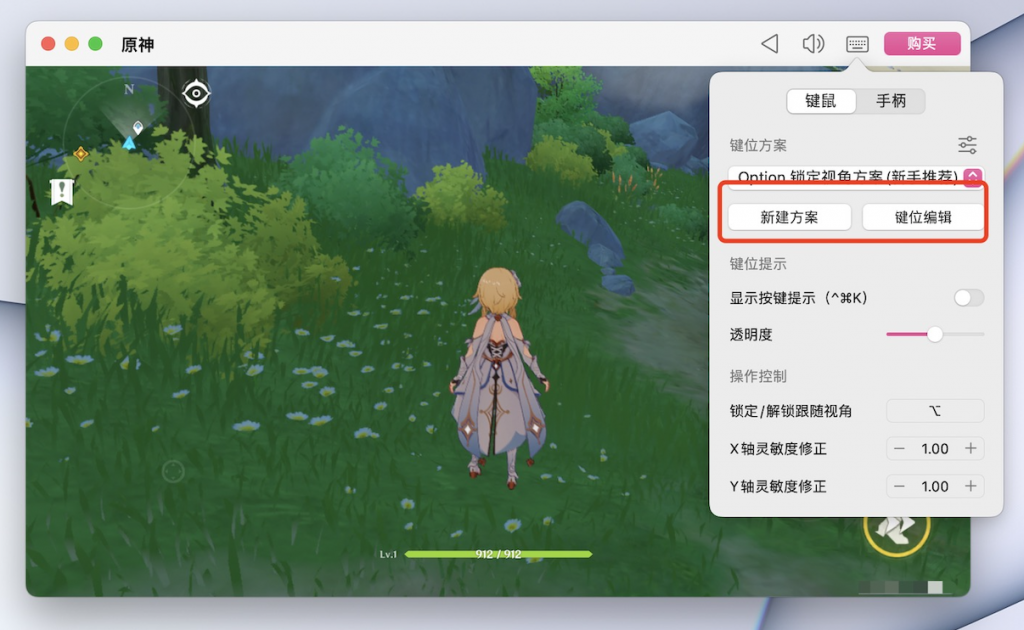The image size is (1024, 630).
Task: Click the 键位提示 section label
Action: [x=758, y=264]
